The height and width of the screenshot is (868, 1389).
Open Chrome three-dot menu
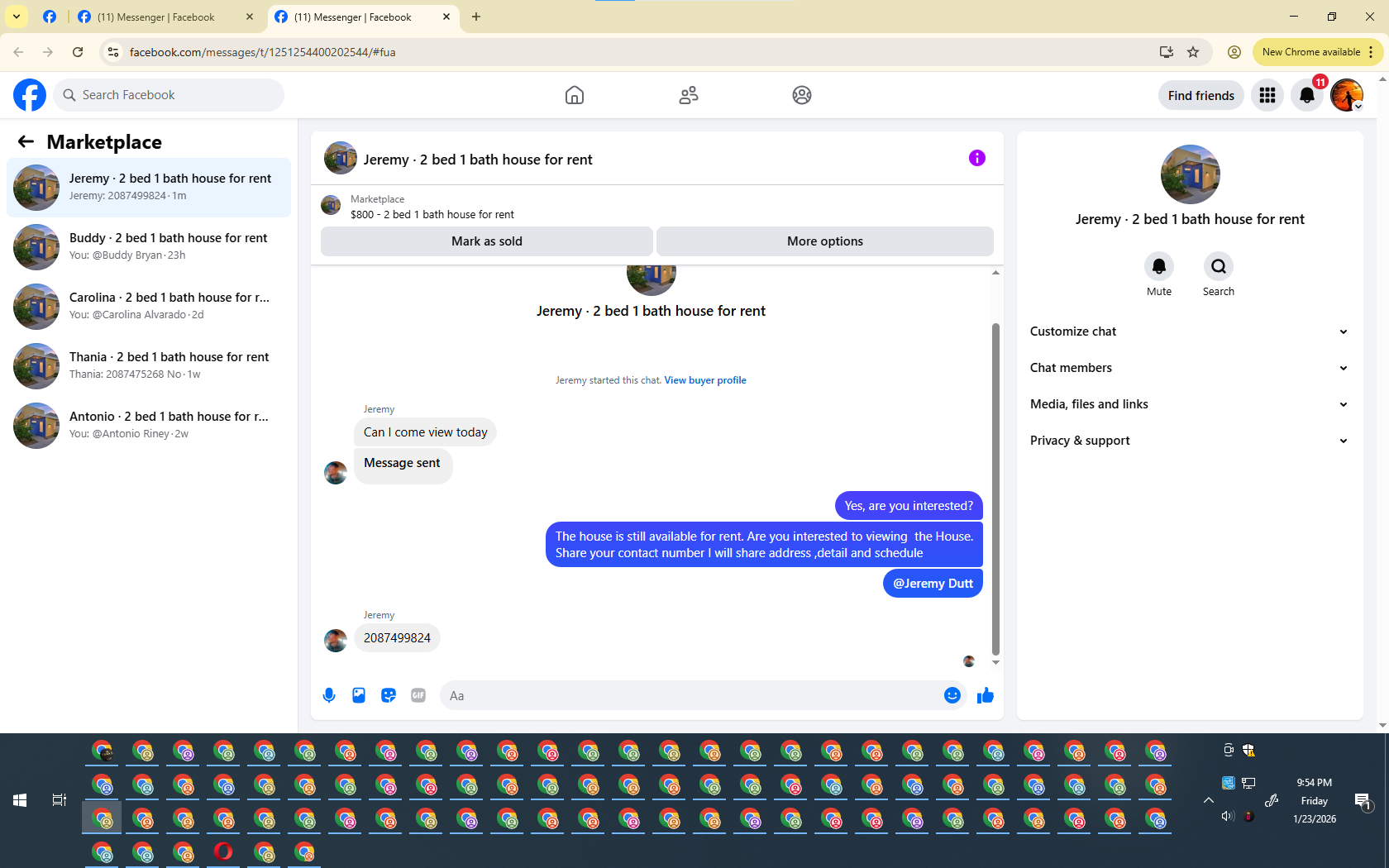pos(1370,52)
